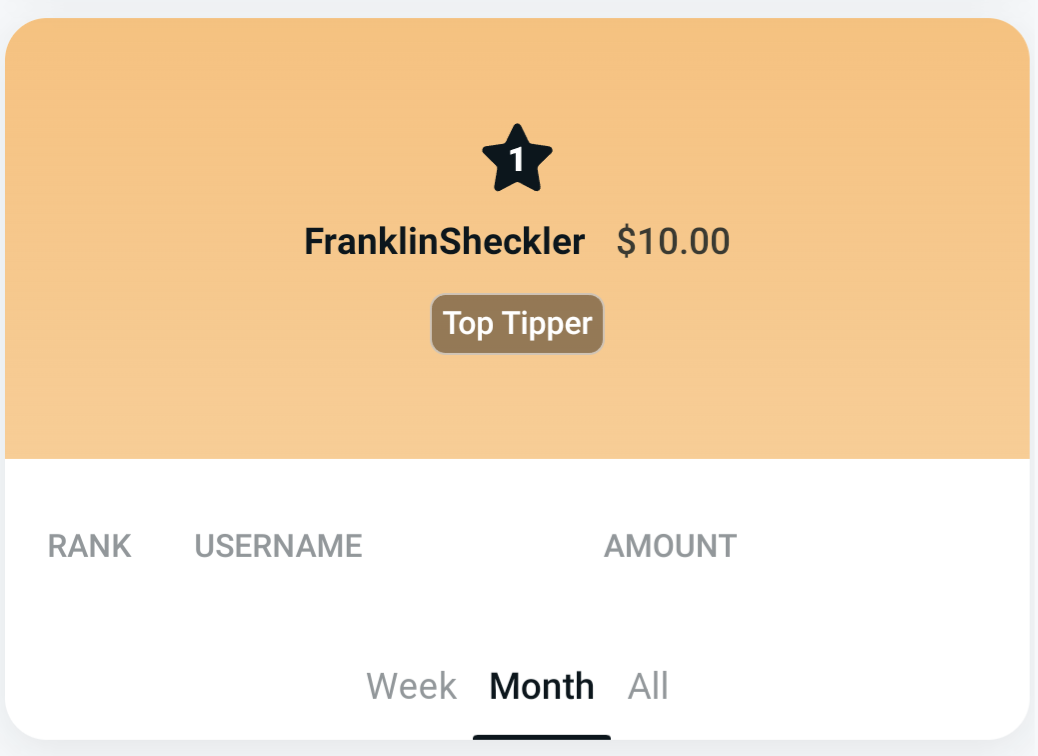Click the Franklin part of the username
The width and height of the screenshot is (1038, 756).
pos(371,241)
